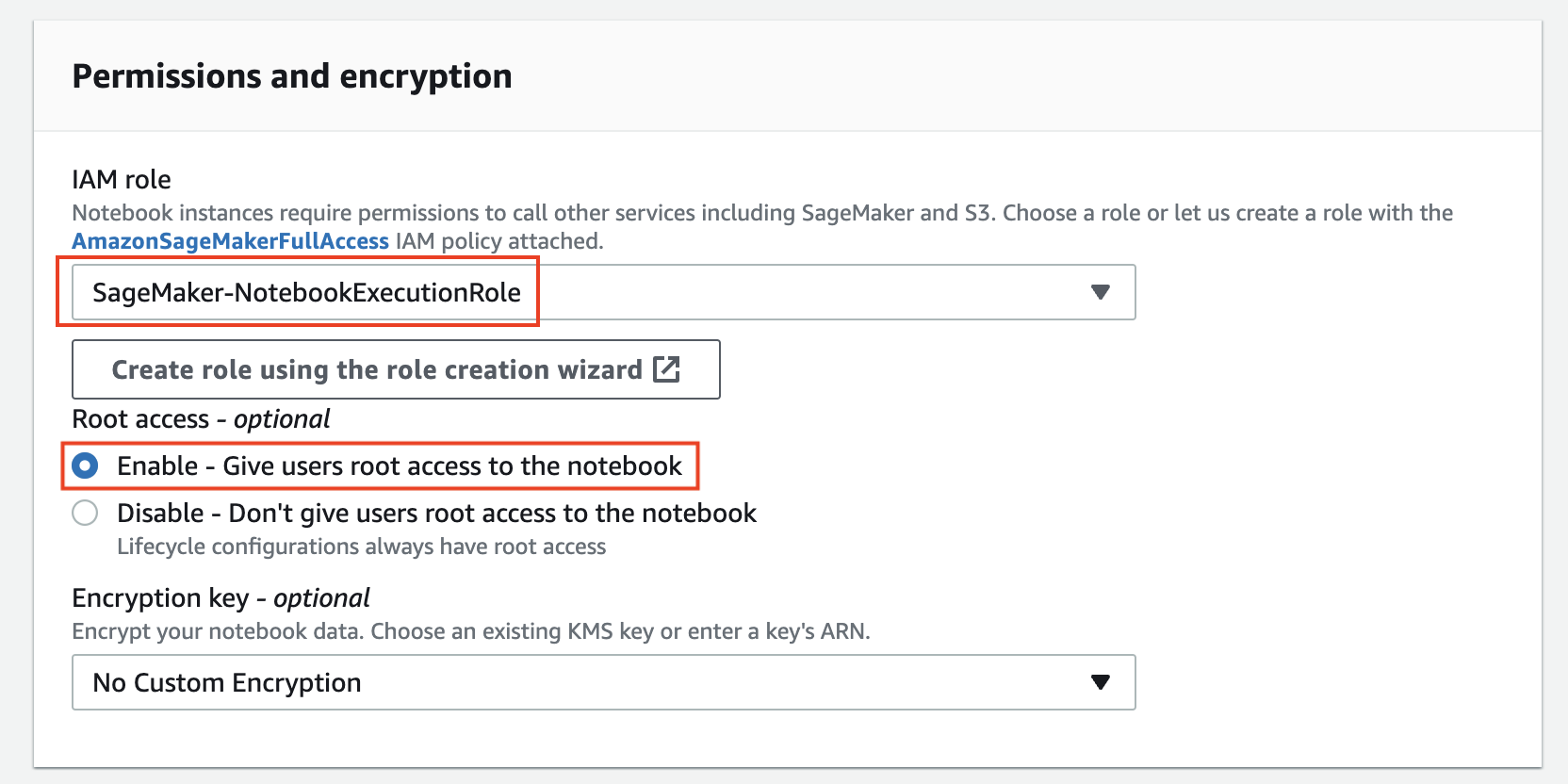Expand the SageMaker-NotebookExecutionRole selector

tap(1101, 292)
